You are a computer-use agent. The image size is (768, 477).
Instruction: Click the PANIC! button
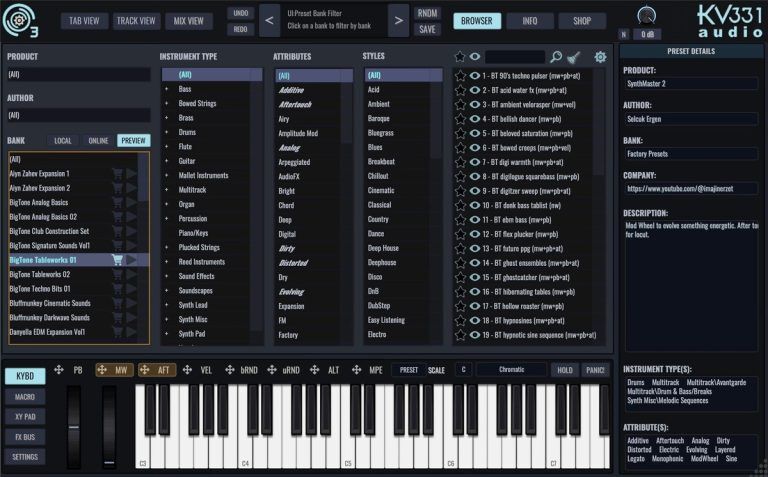595,370
